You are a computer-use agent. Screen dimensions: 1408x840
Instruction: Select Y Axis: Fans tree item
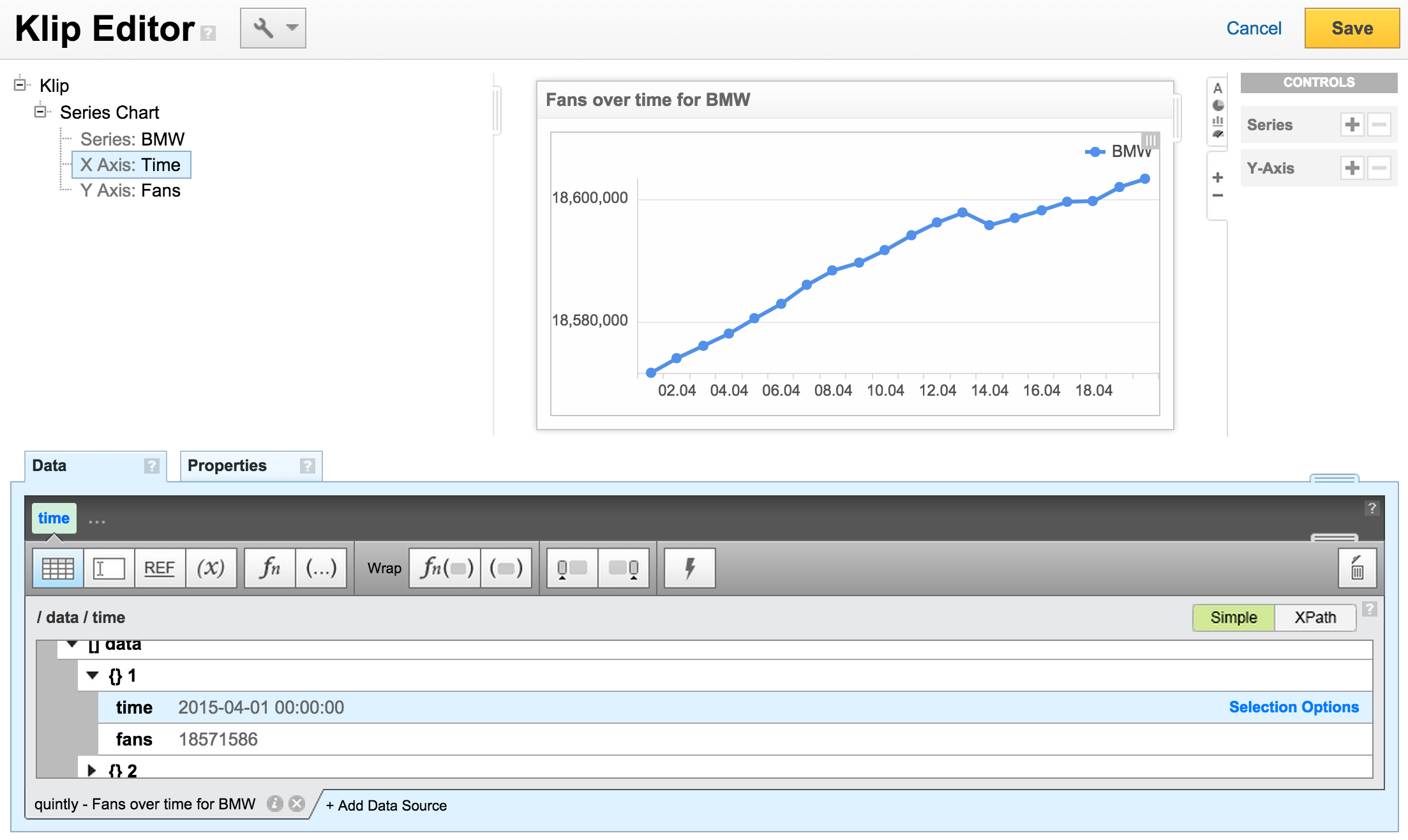130,190
